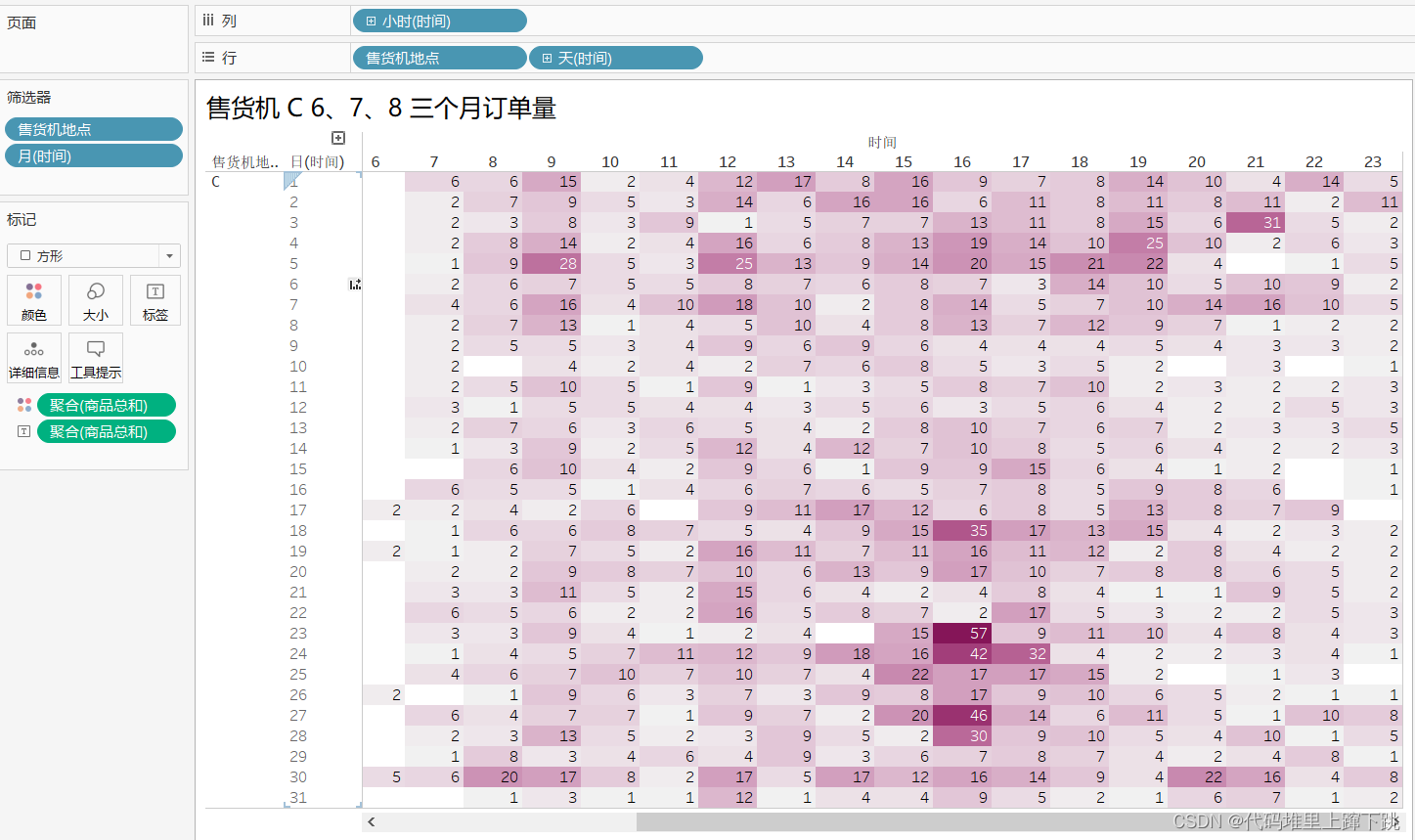This screenshot has width=1415, height=840.
Task: Click the 售货机地.. column header
Action: pos(245,162)
